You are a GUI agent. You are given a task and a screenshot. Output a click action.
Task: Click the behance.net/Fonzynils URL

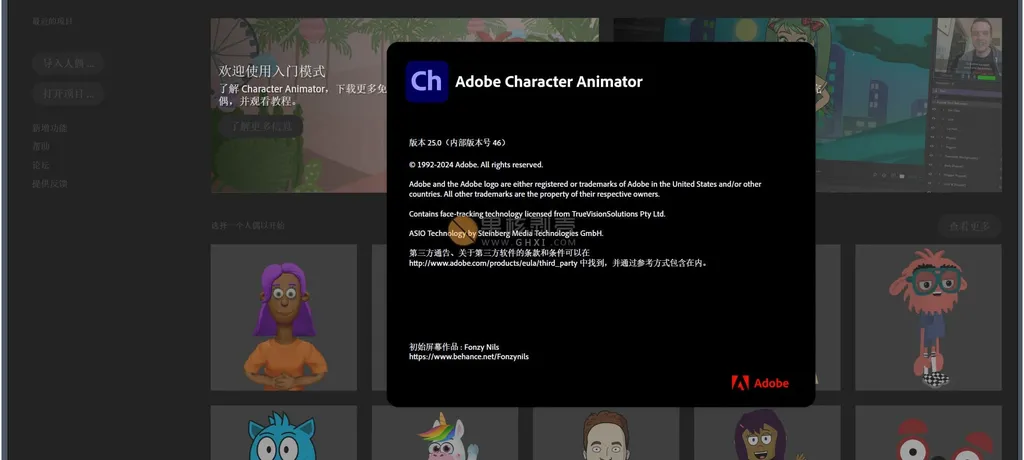point(469,357)
